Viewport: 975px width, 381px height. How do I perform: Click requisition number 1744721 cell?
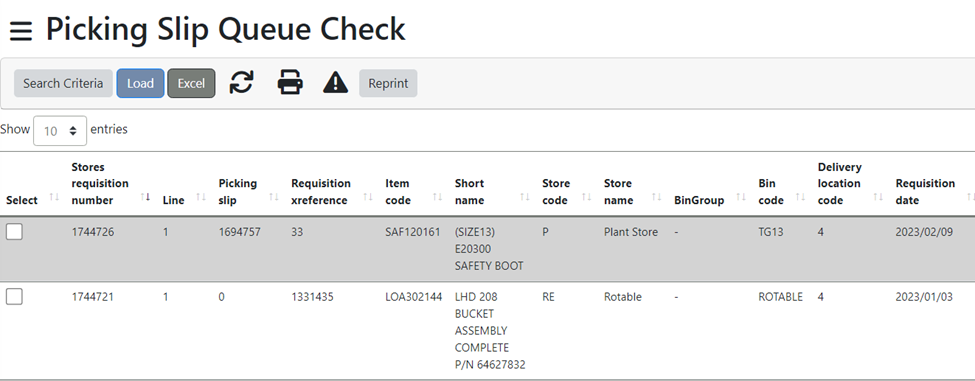[x=93, y=297]
